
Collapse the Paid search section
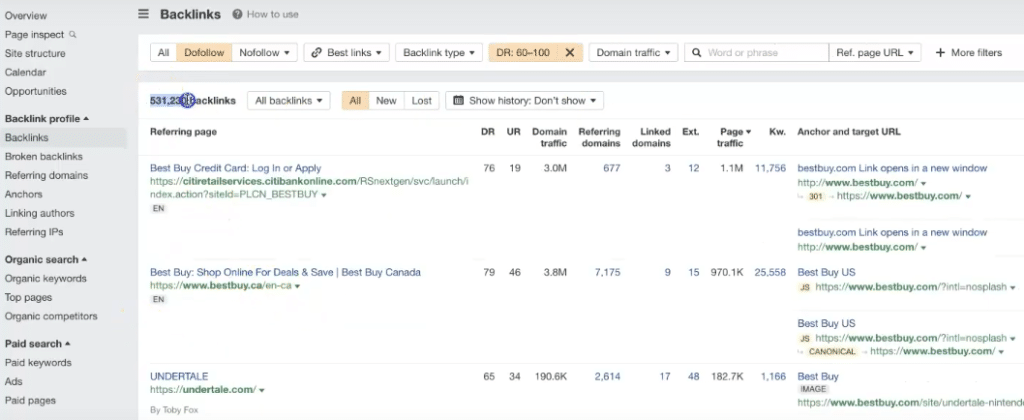(37, 344)
